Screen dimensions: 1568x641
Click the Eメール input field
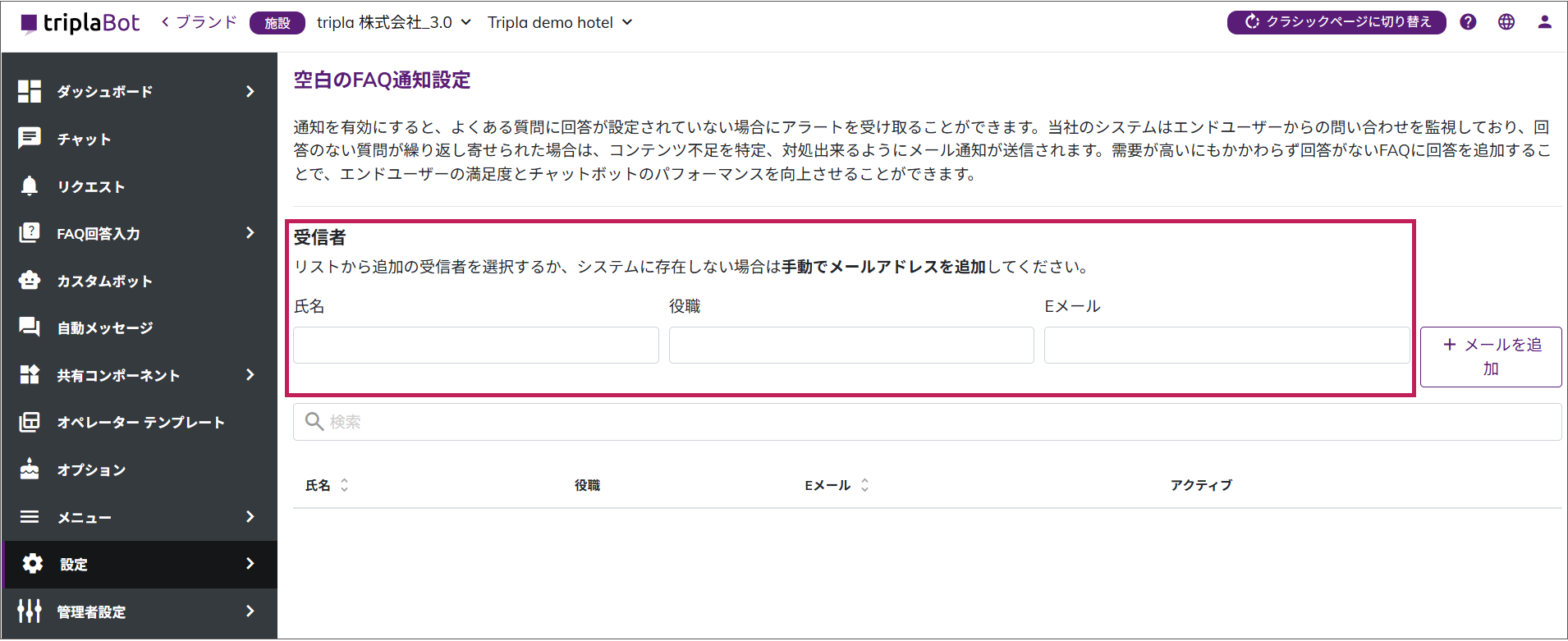point(1226,346)
